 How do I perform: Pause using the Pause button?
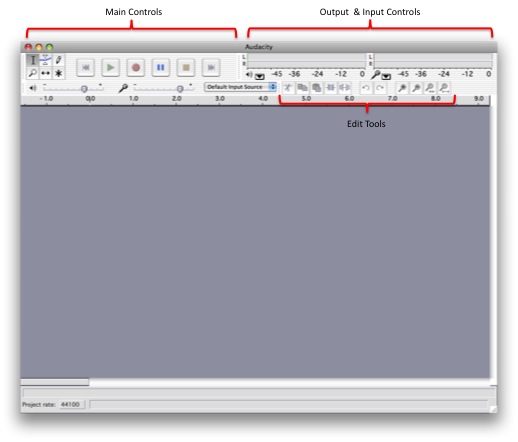pos(161,68)
